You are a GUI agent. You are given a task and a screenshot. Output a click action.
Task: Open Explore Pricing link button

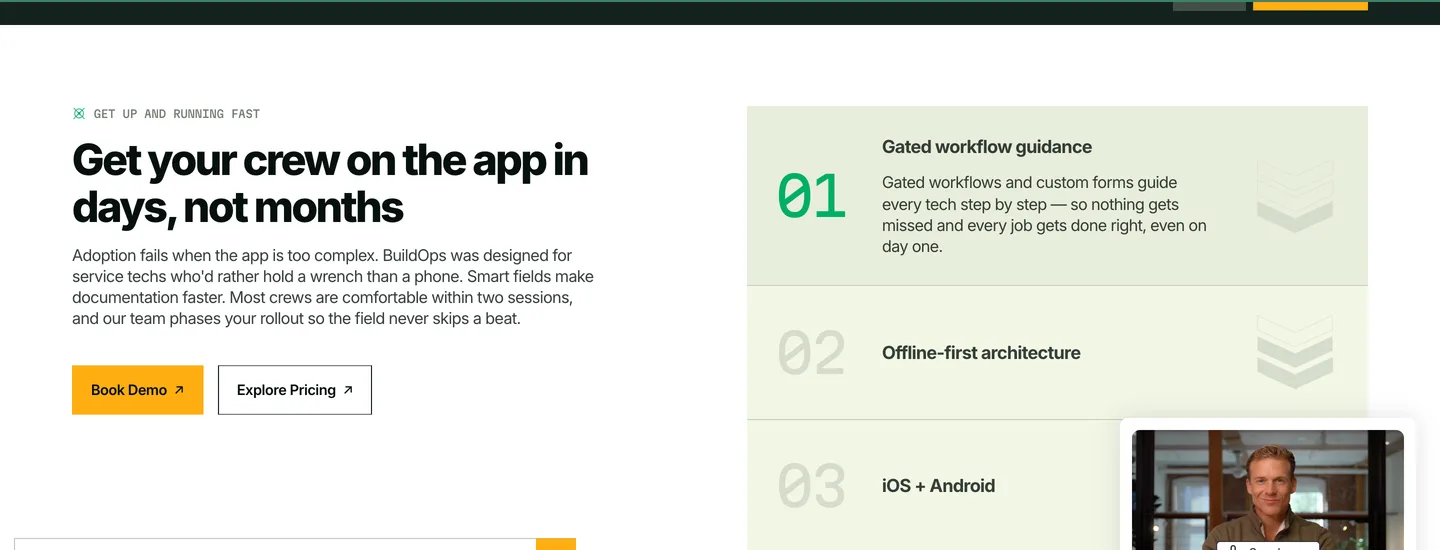(295, 390)
